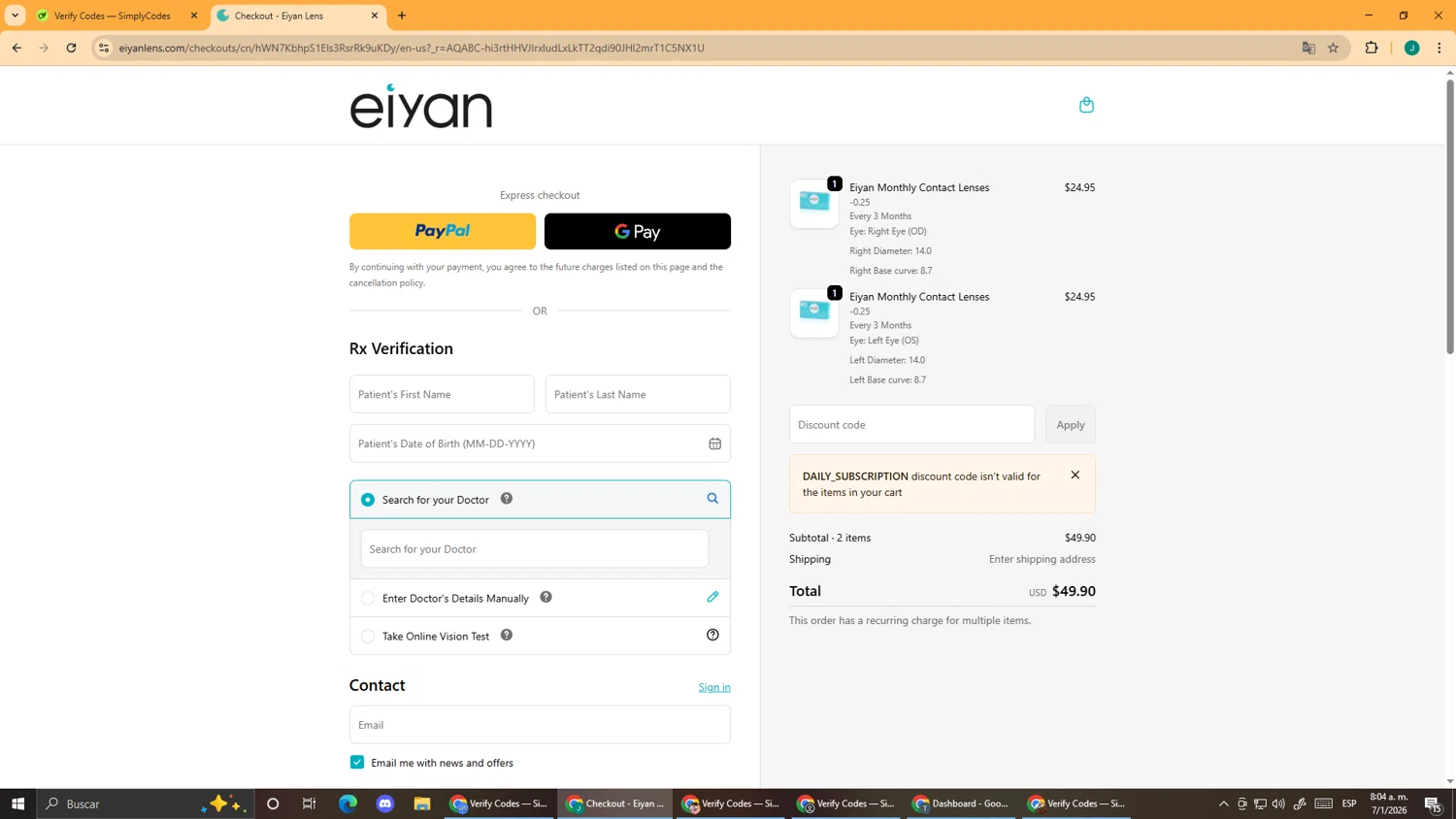Image resolution: width=1456 pixels, height=819 pixels.
Task: Open Task View on the taskbar
Action: click(310, 803)
